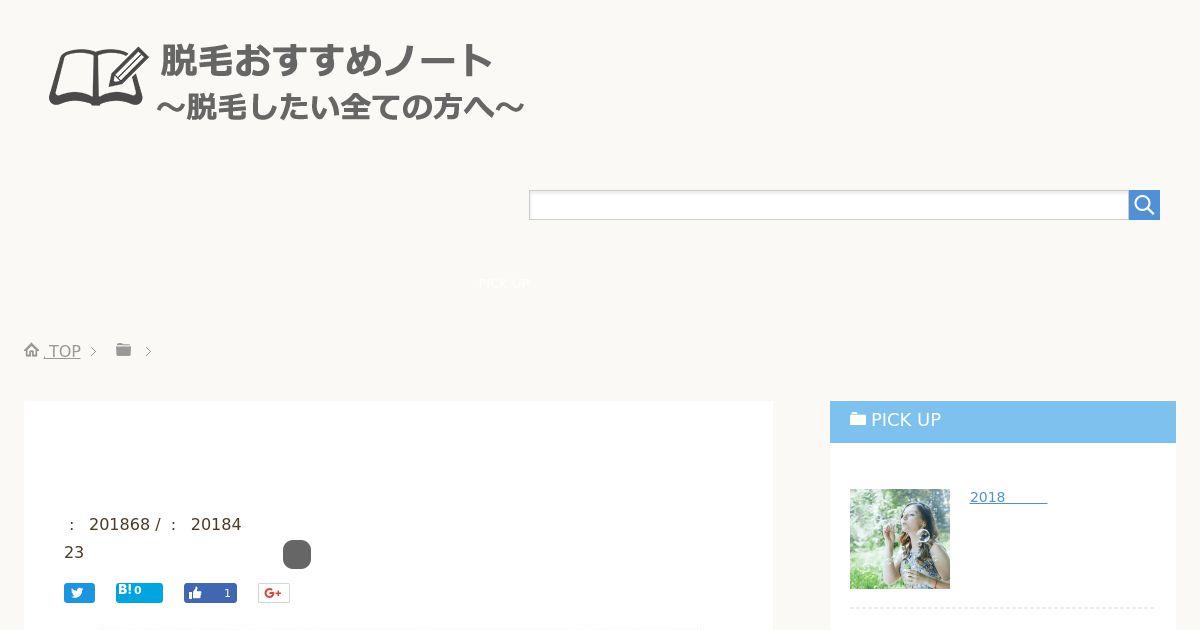Click the open book and pencil logo
1200x630 pixels.
pos(98,76)
